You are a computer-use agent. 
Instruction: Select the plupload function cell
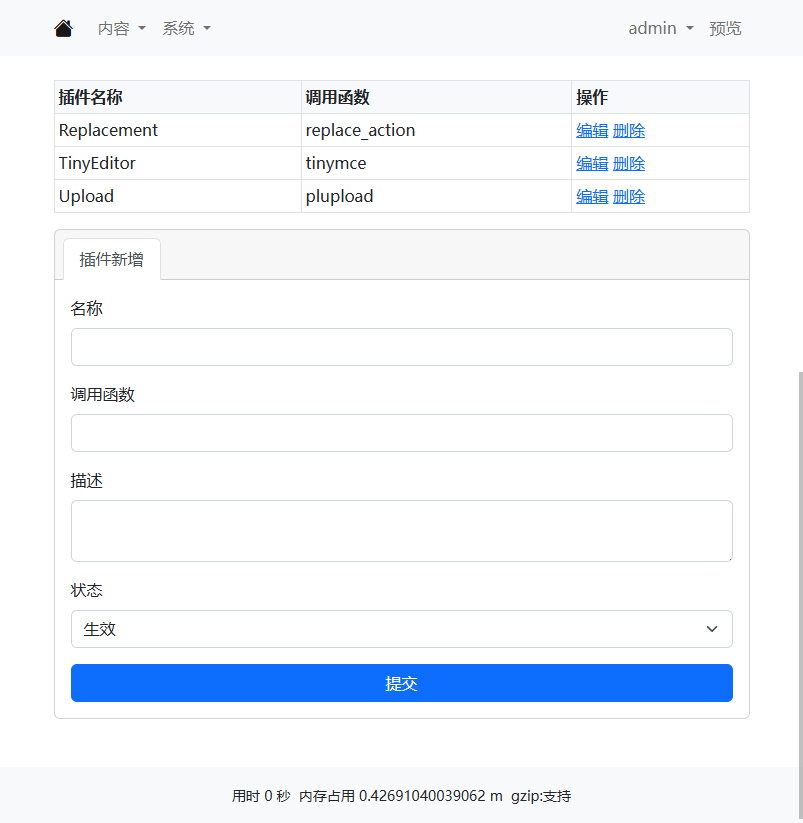point(436,196)
